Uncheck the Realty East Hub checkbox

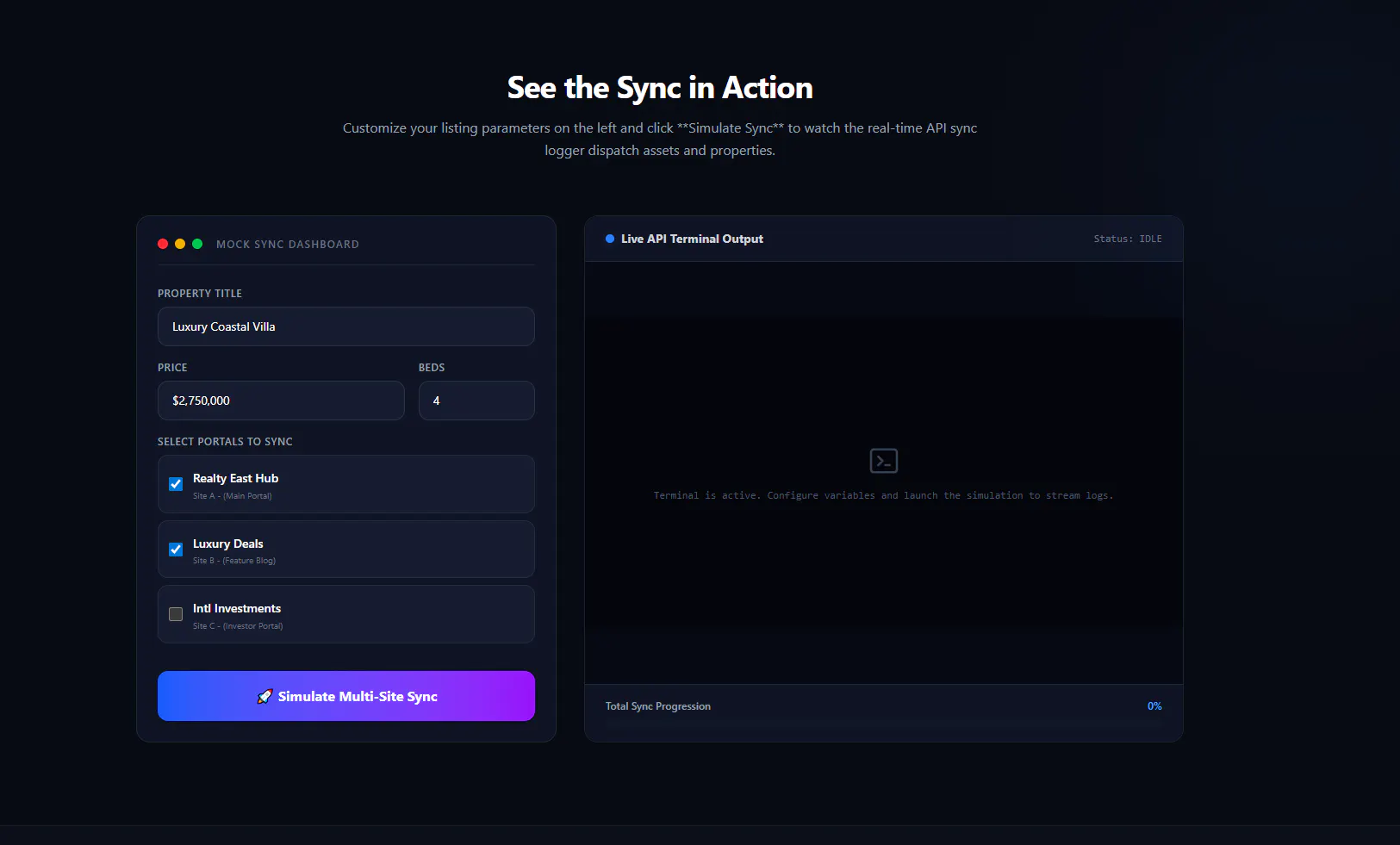(x=176, y=484)
